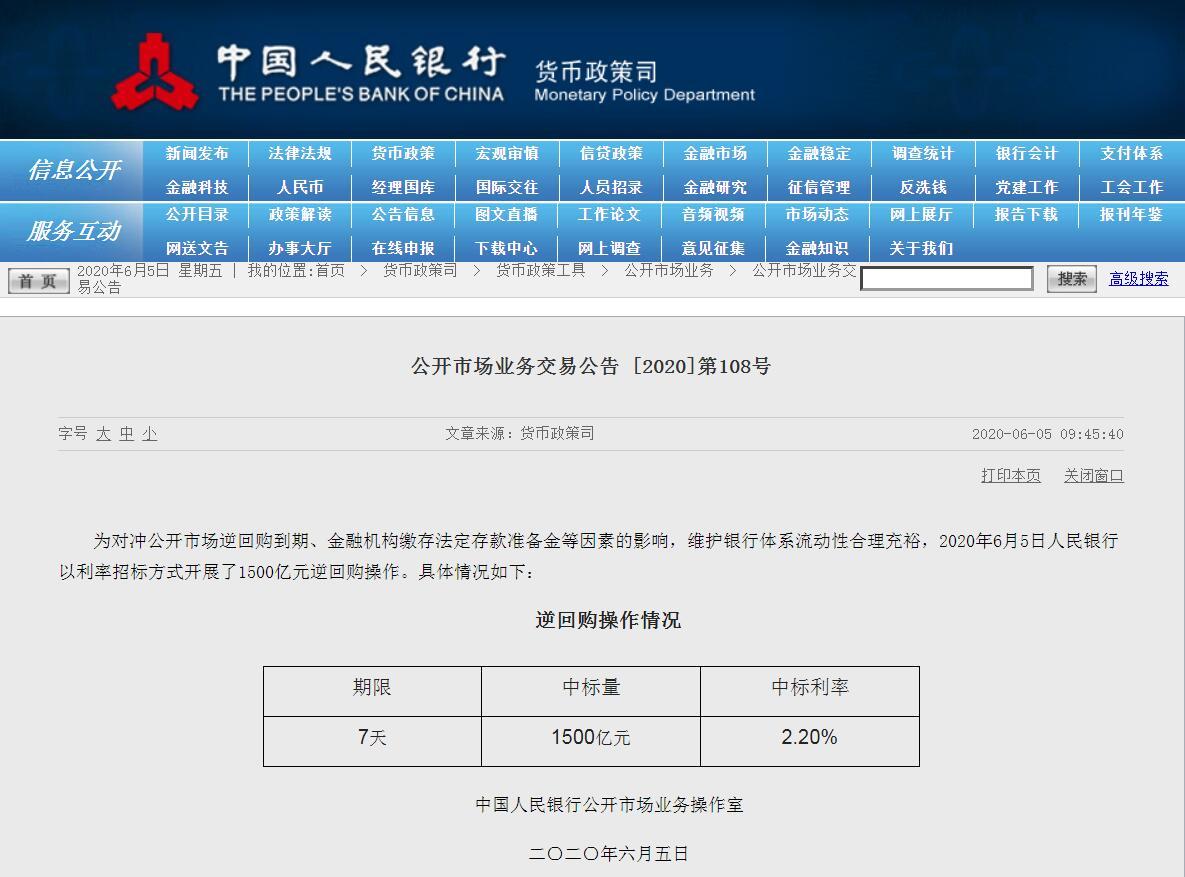The height and width of the screenshot is (877, 1185).
Task: Navigate to 人民币 page
Action: 300,187
